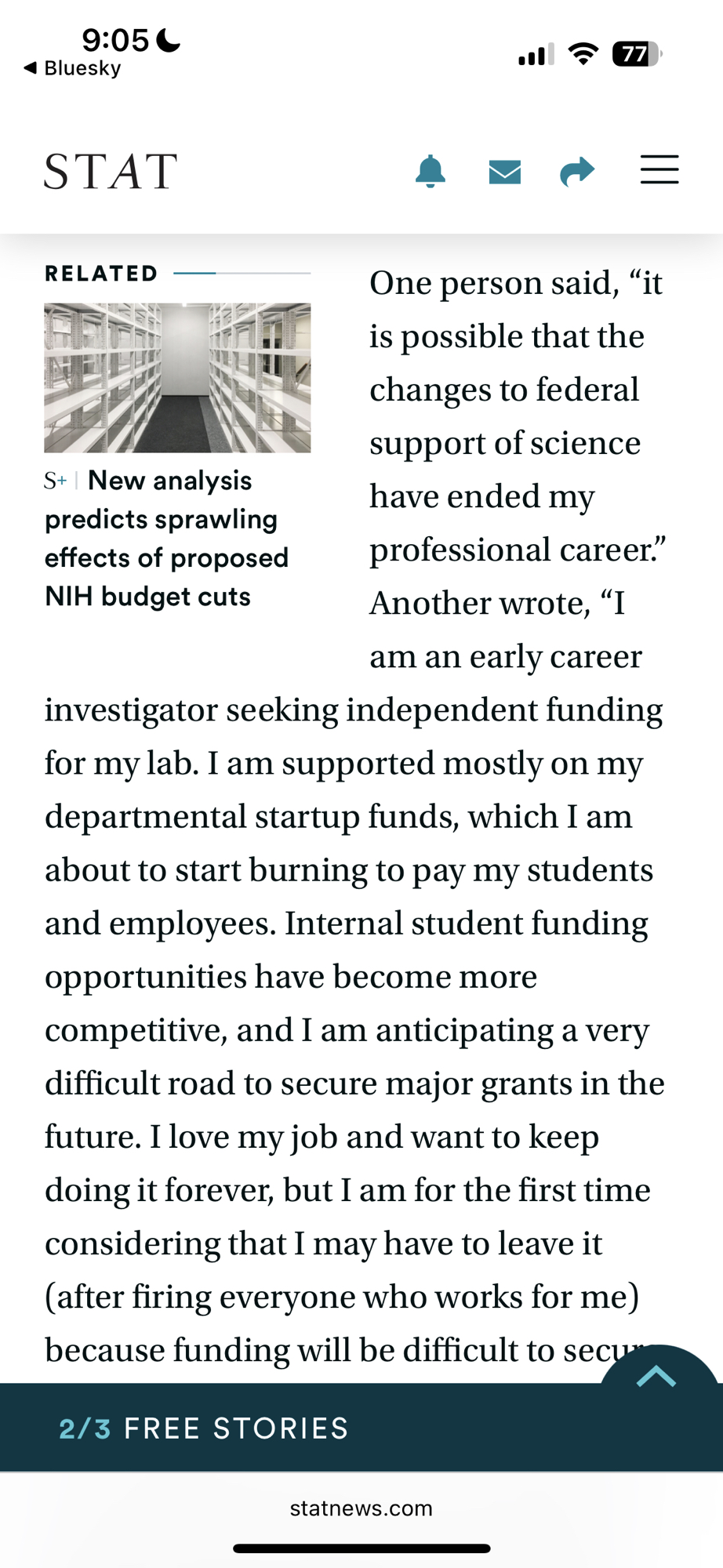Open the empty shelves related thumbnail
The height and width of the screenshot is (1568, 723).
click(177, 378)
